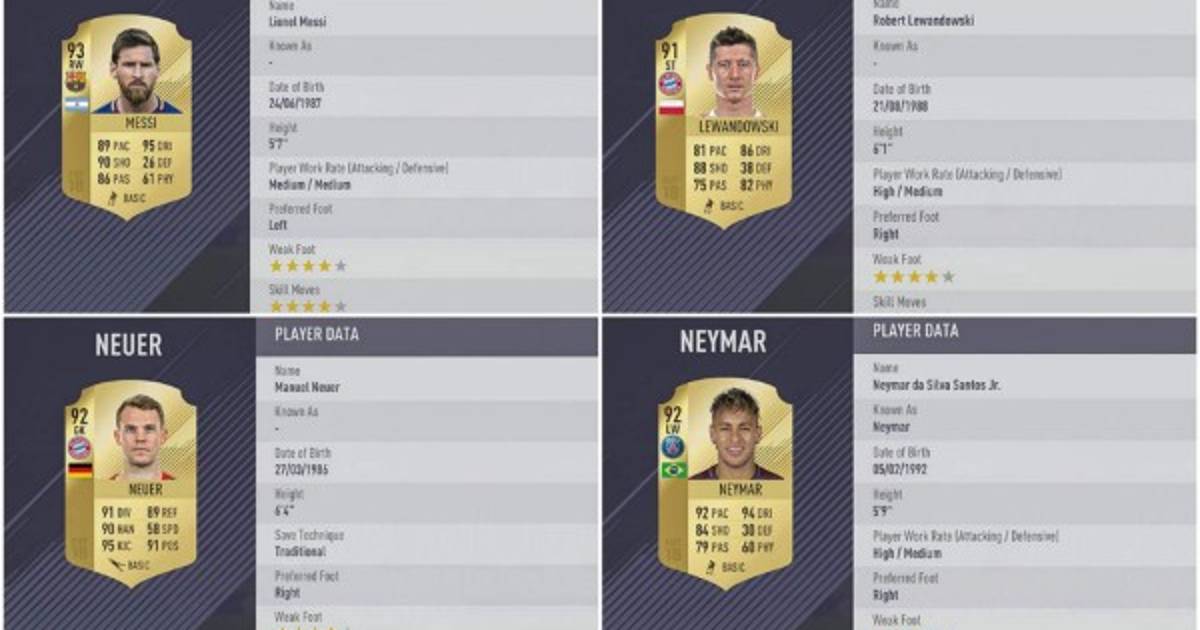
Task: Click the NEUER name heading
Action: click(128, 345)
